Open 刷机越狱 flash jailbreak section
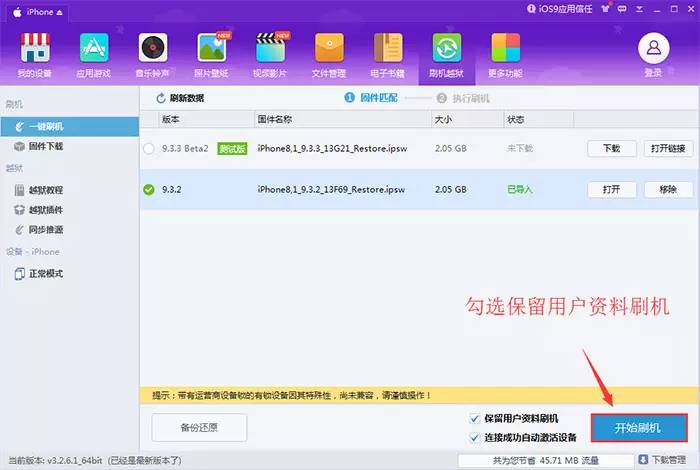Screen dimensions: 700x470 click(x=446, y=55)
